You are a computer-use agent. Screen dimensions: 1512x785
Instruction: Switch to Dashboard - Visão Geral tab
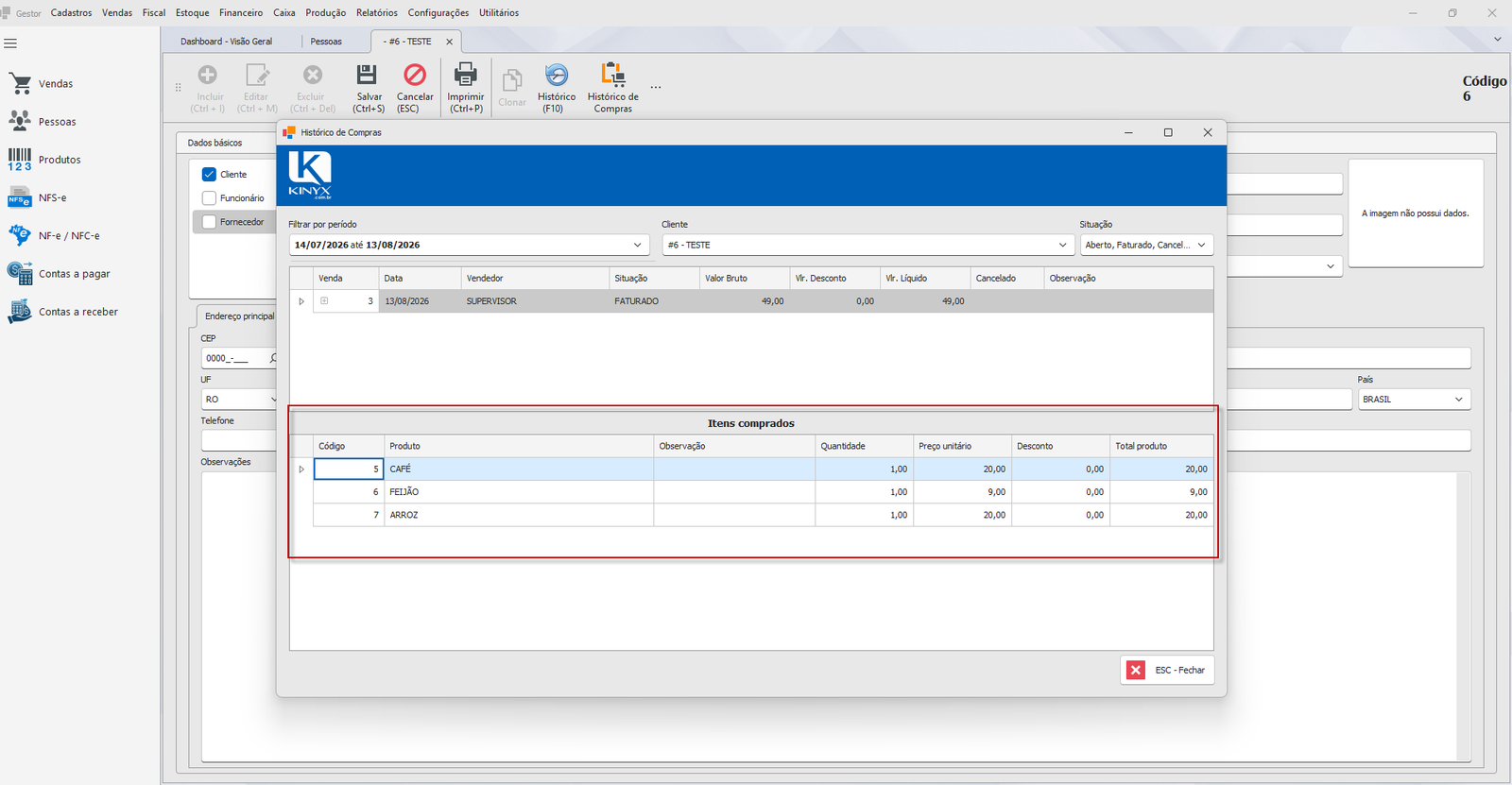tap(227, 42)
